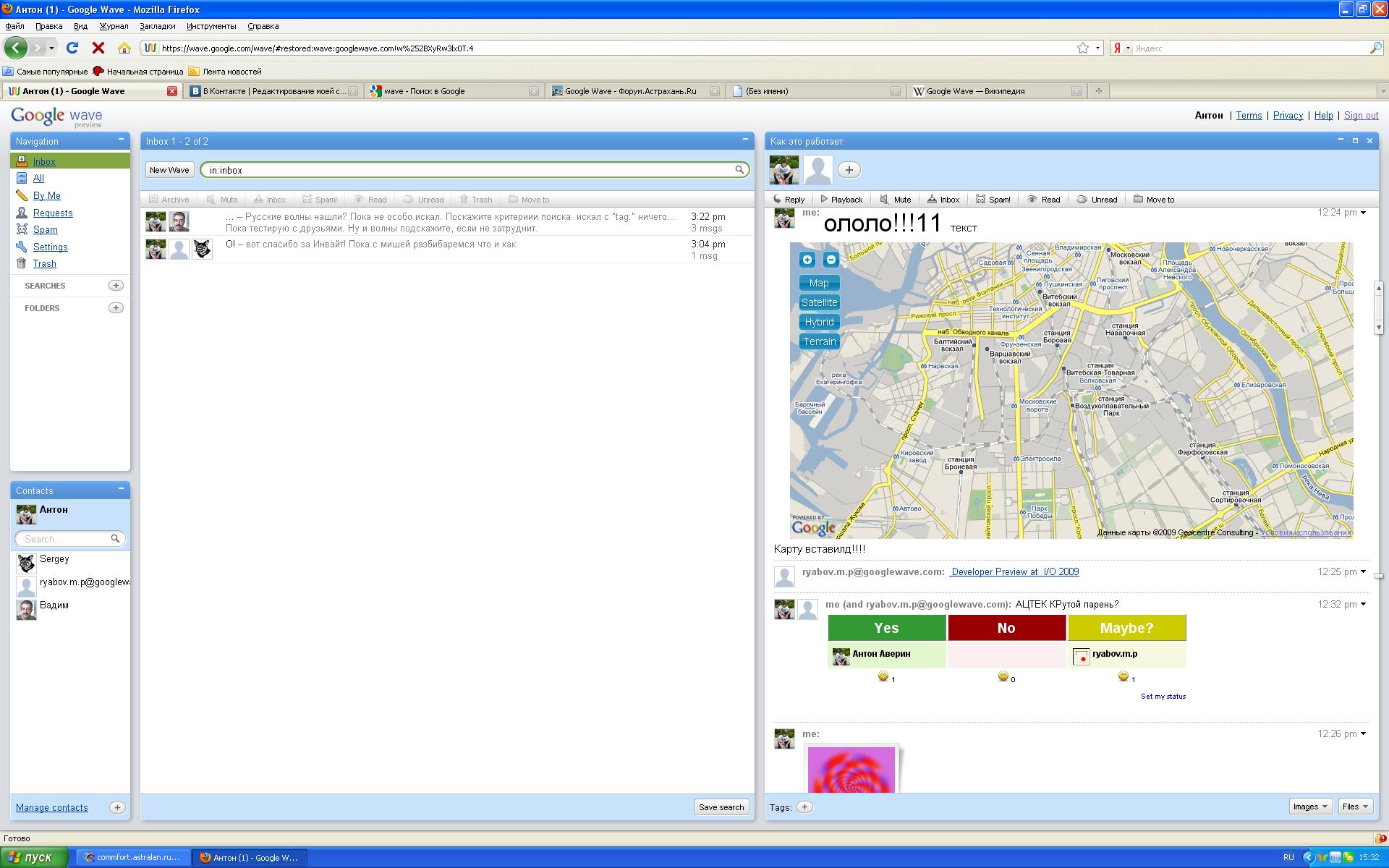Screen dimensions: 1389x868
Task: Click Archive in the inbox toolbar
Action: pos(169,200)
